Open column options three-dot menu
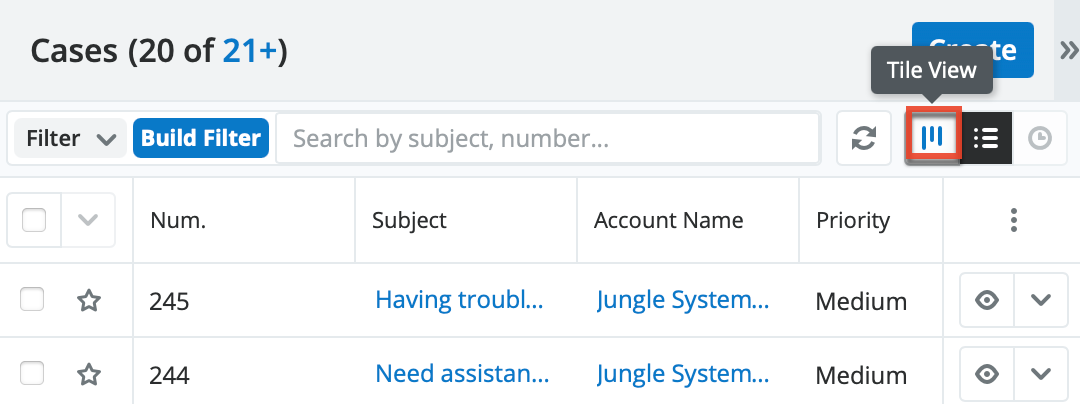This screenshot has height=404, width=1080. pyautogui.click(x=1014, y=220)
